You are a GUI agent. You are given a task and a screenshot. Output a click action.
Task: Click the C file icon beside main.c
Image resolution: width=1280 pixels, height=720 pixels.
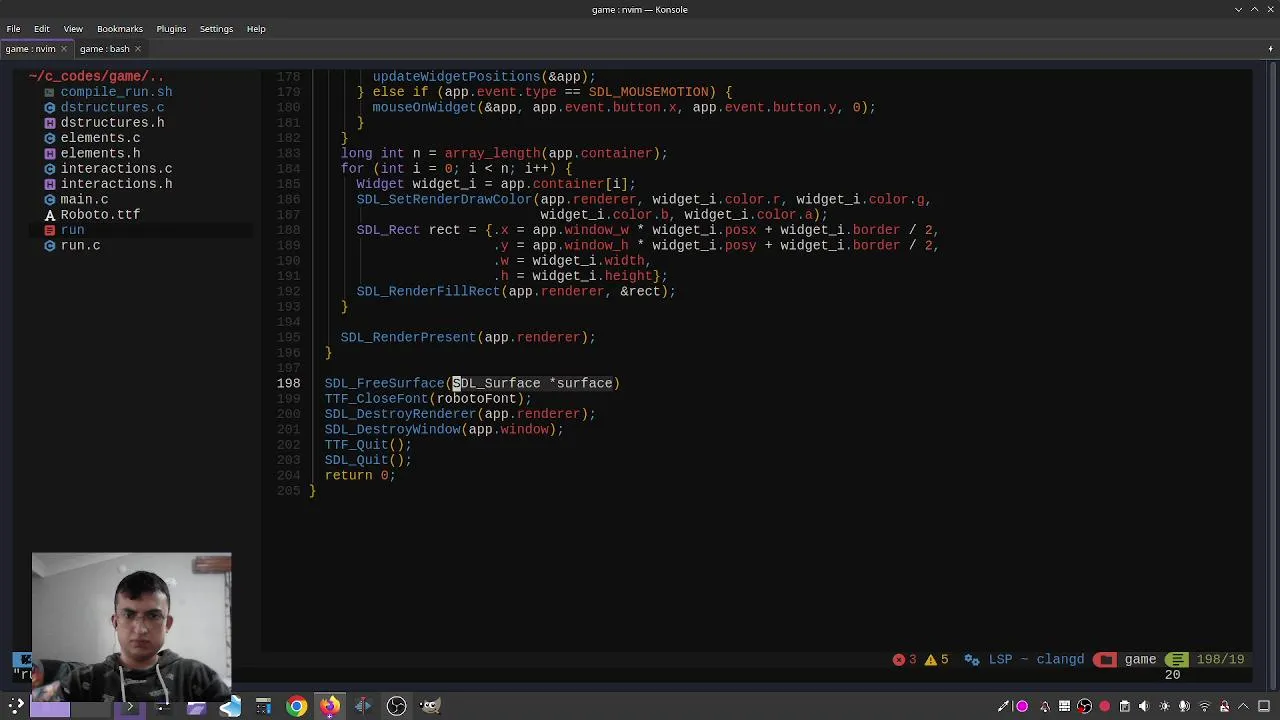click(x=50, y=199)
